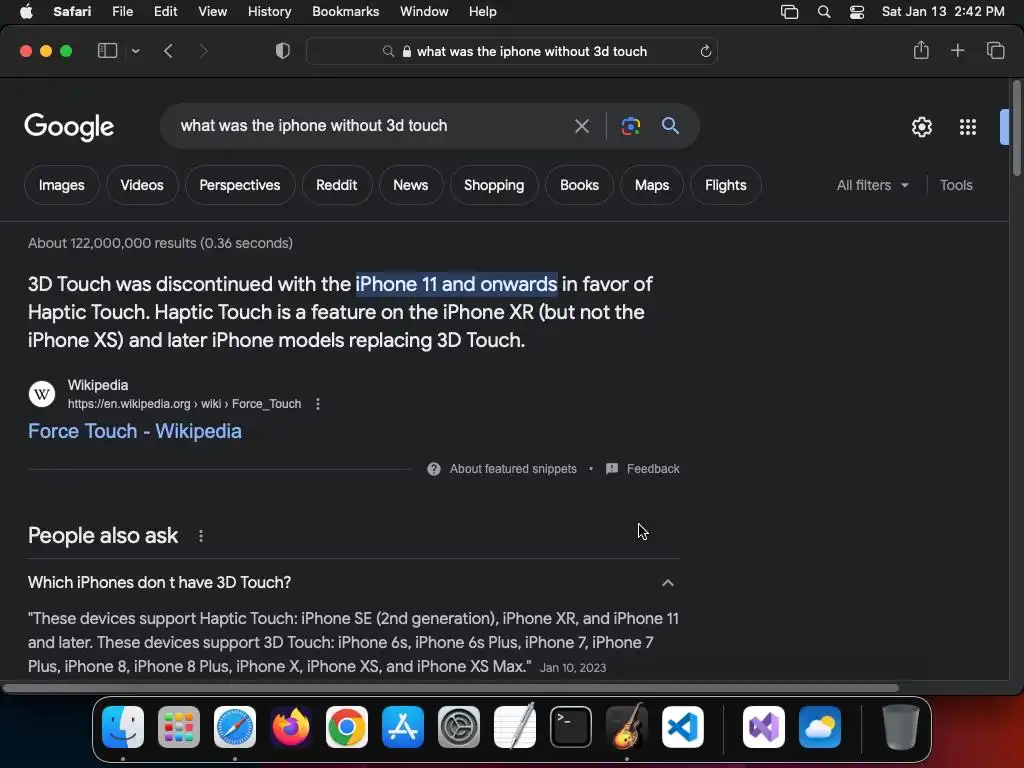Click the vertical page scrollbar

1016,128
